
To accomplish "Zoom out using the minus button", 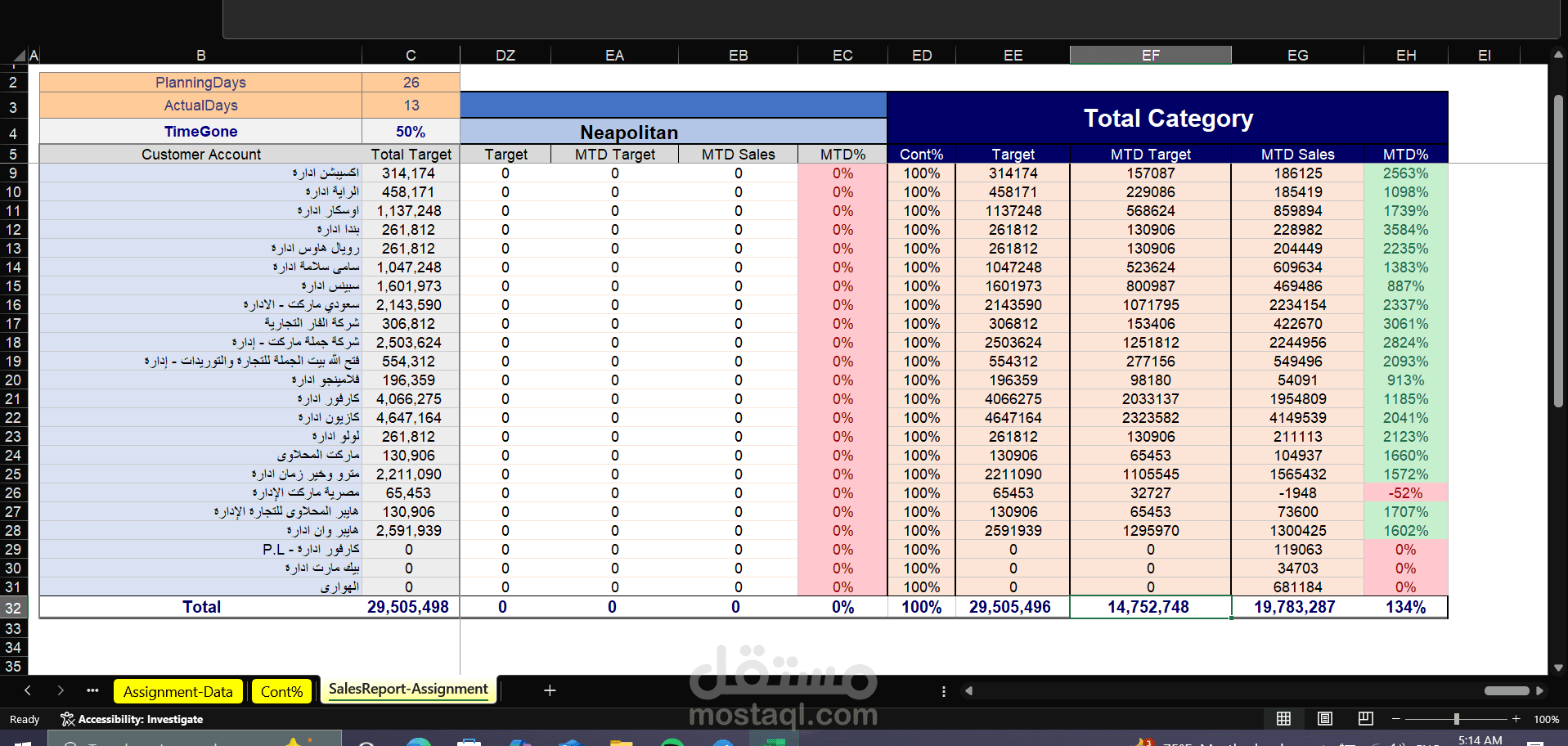I will [1395, 718].
